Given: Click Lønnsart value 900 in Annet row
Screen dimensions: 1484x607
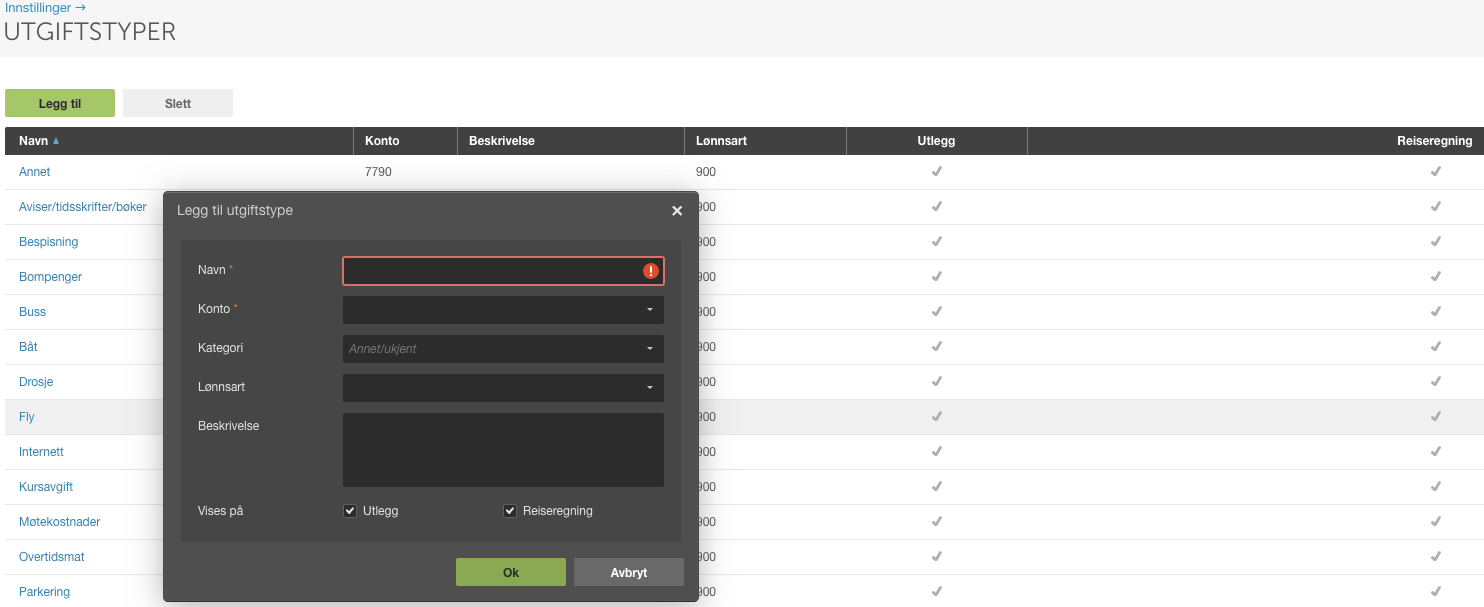Looking at the screenshot, I should [x=706, y=172].
